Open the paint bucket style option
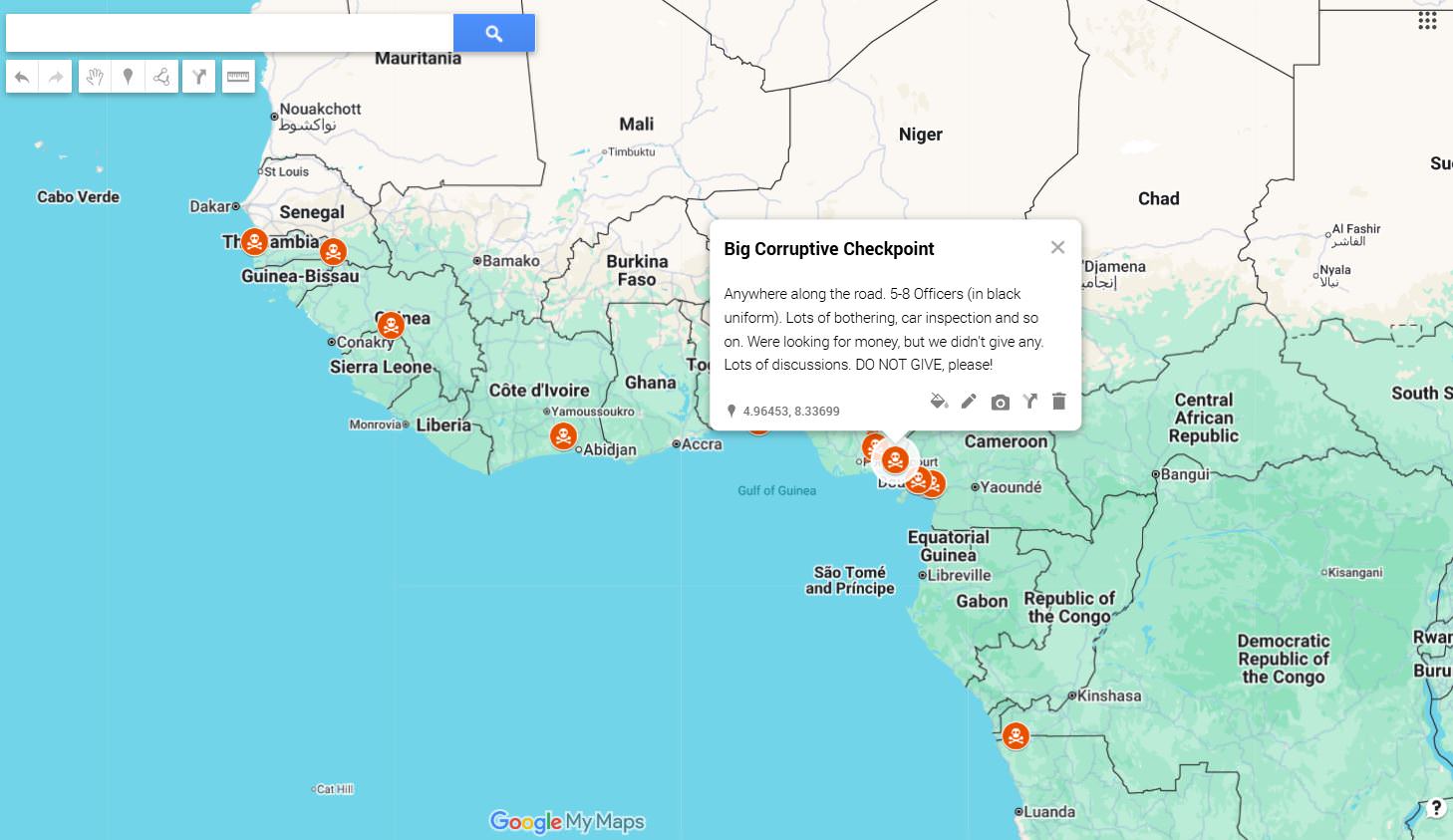1453x840 pixels. coord(938,402)
